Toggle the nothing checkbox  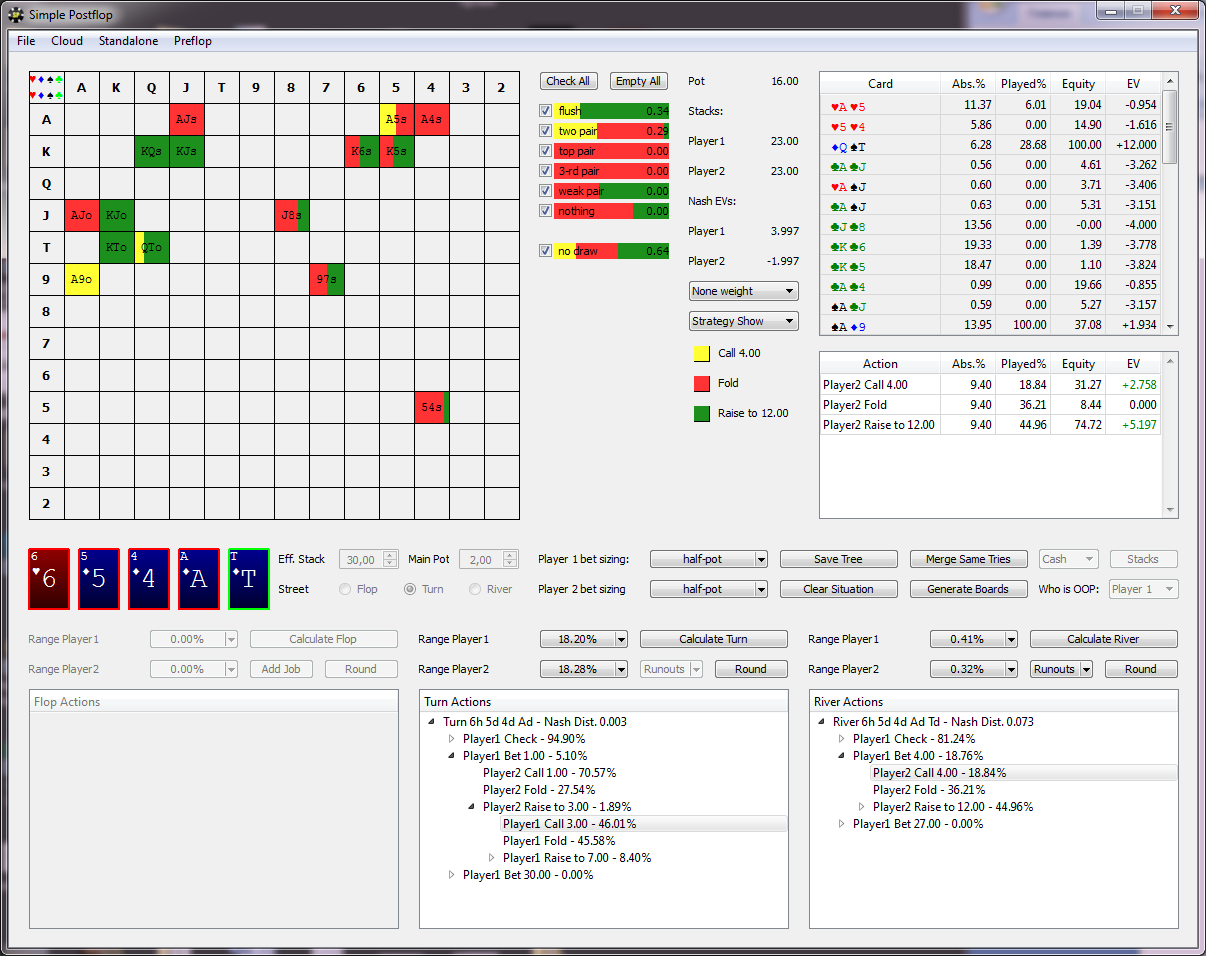[x=545, y=211]
